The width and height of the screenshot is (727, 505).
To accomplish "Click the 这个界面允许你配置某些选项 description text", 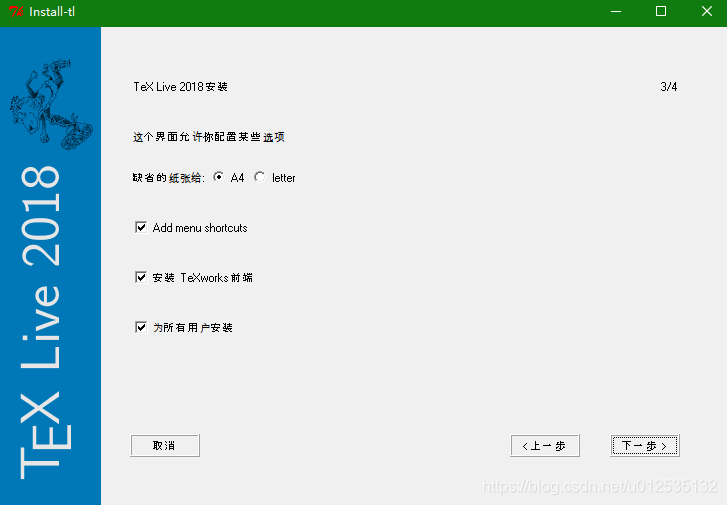I will pos(209,137).
